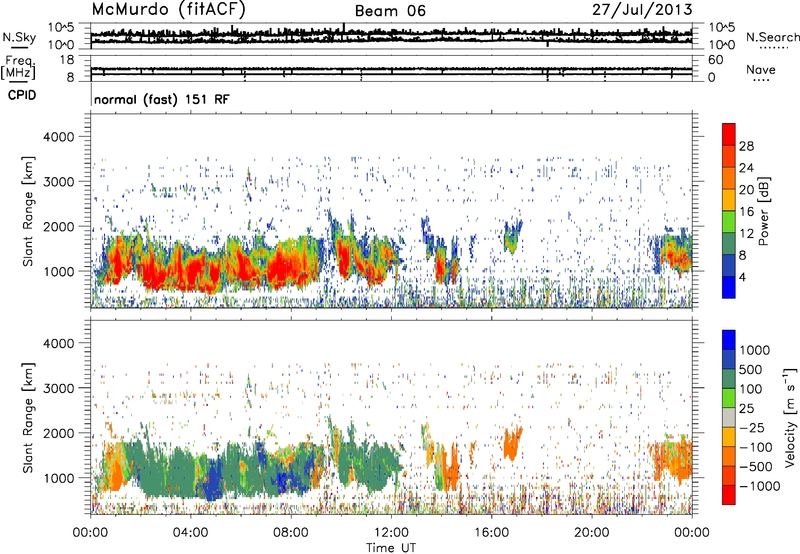Click the '60' Nave axis tick label
This screenshot has width=800, height=554.
(715, 60)
